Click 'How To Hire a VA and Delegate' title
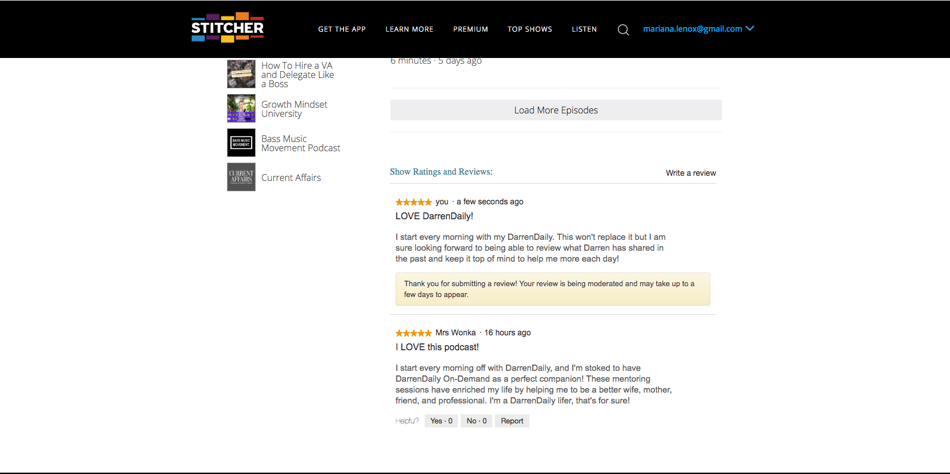Viewport: 950px width, 474px height. coord(297,75)
